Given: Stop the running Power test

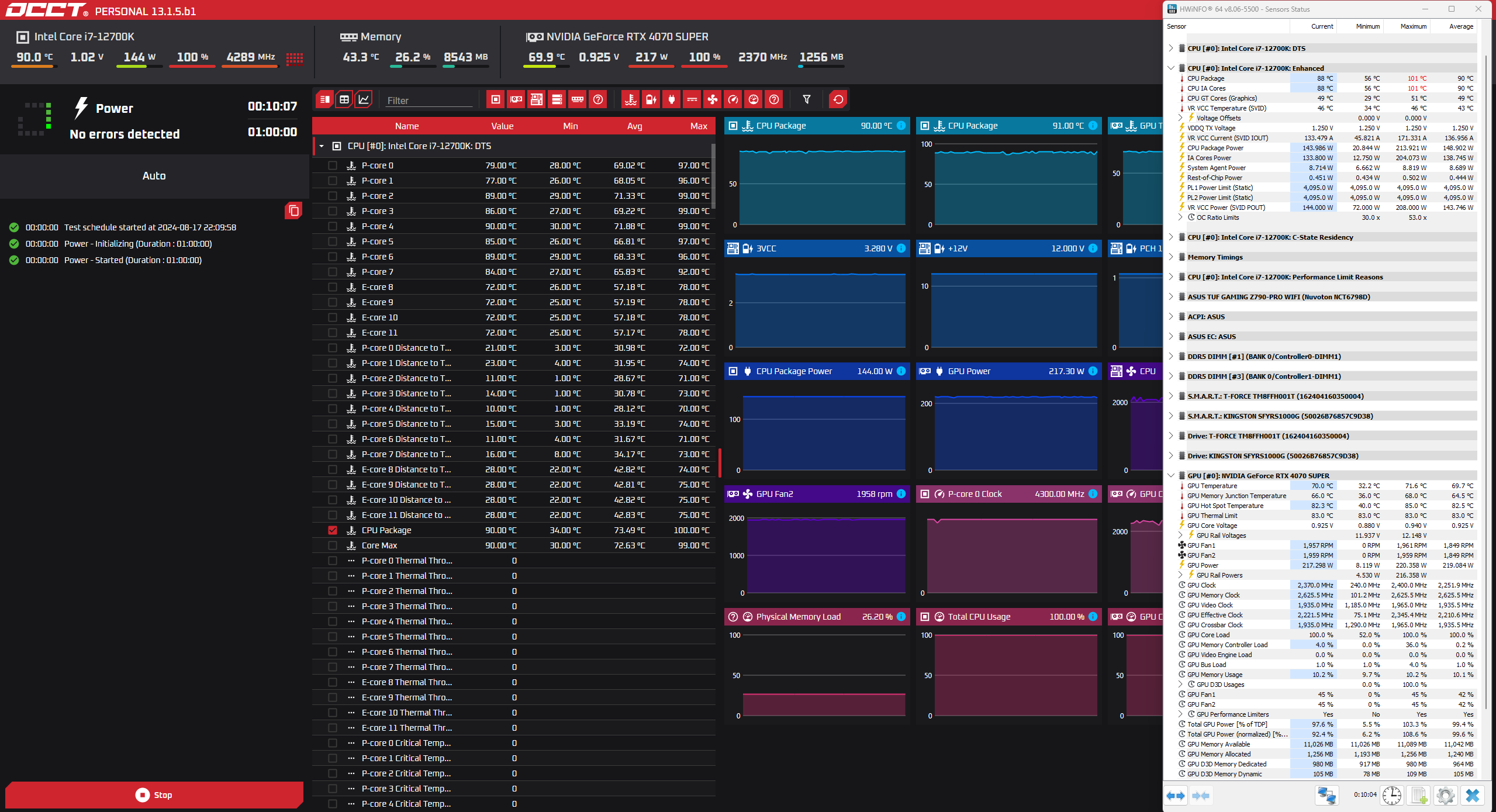Looking at the screenshot, I should pos(154,795).
